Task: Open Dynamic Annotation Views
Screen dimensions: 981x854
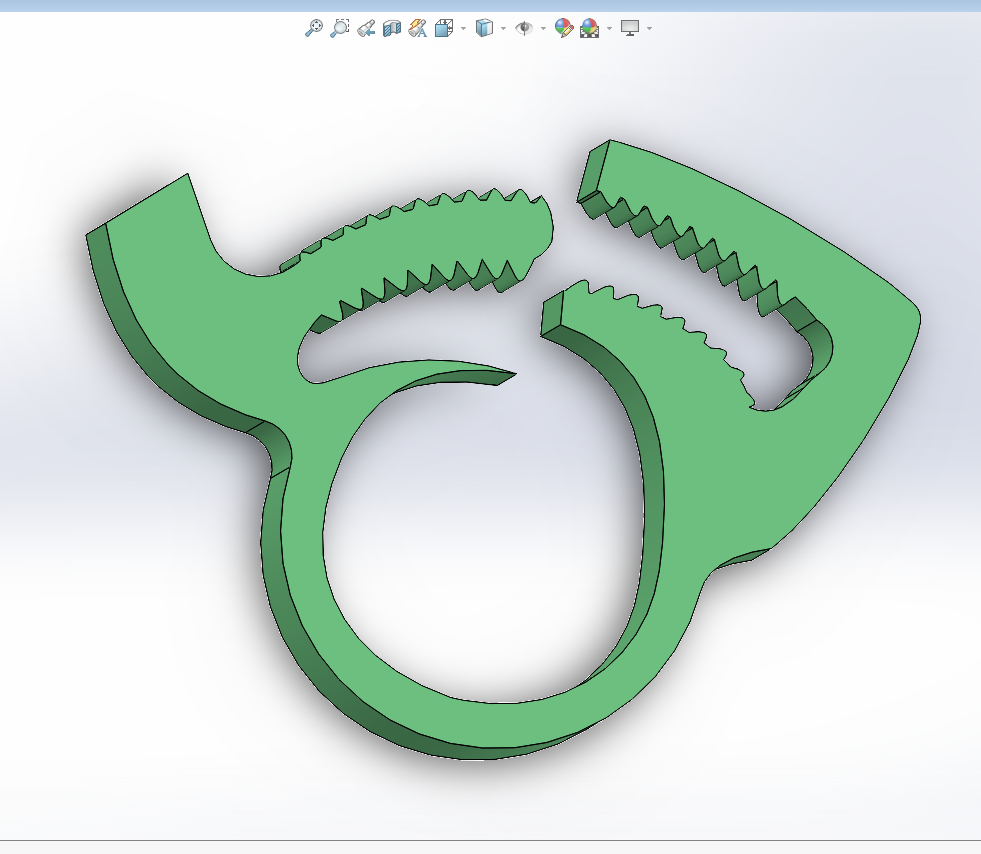Action: pyautogui.click(x=417, y=28)
